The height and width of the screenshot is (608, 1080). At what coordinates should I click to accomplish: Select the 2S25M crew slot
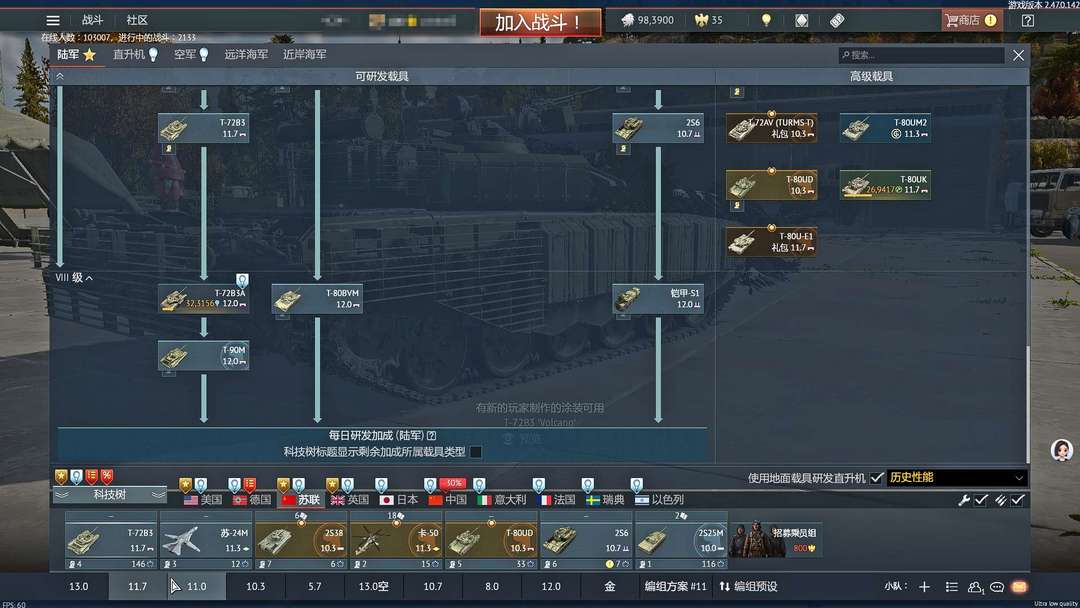(x=681, y=540)
